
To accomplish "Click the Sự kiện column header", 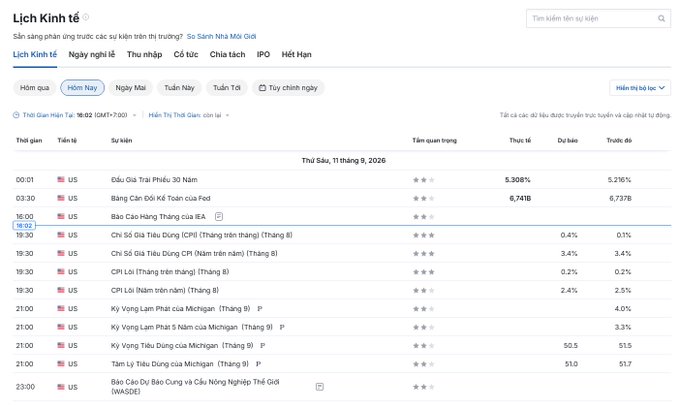I will coord(121,141).
